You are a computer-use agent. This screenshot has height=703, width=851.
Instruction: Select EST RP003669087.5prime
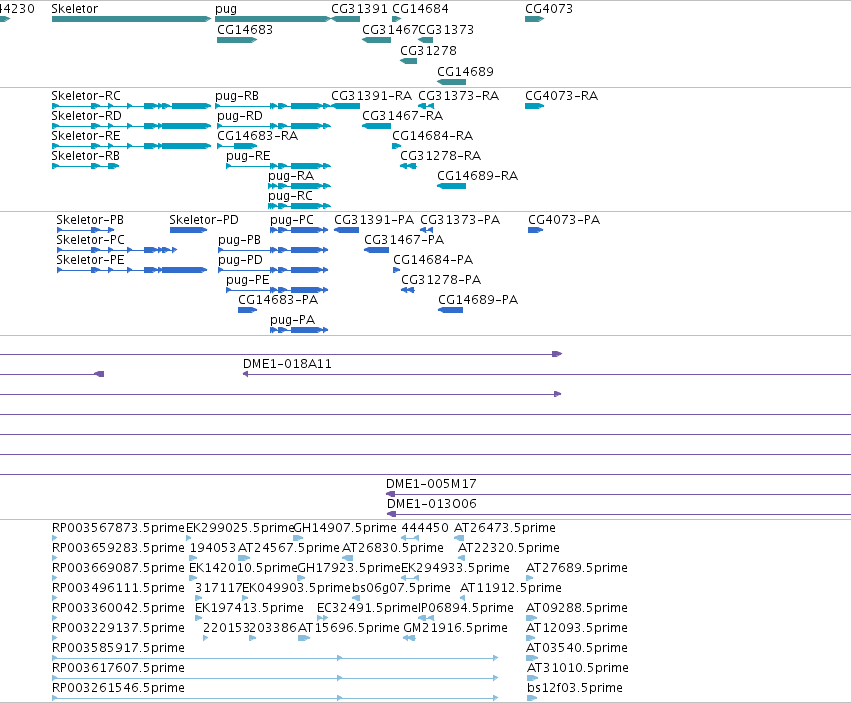coord(118,568)
